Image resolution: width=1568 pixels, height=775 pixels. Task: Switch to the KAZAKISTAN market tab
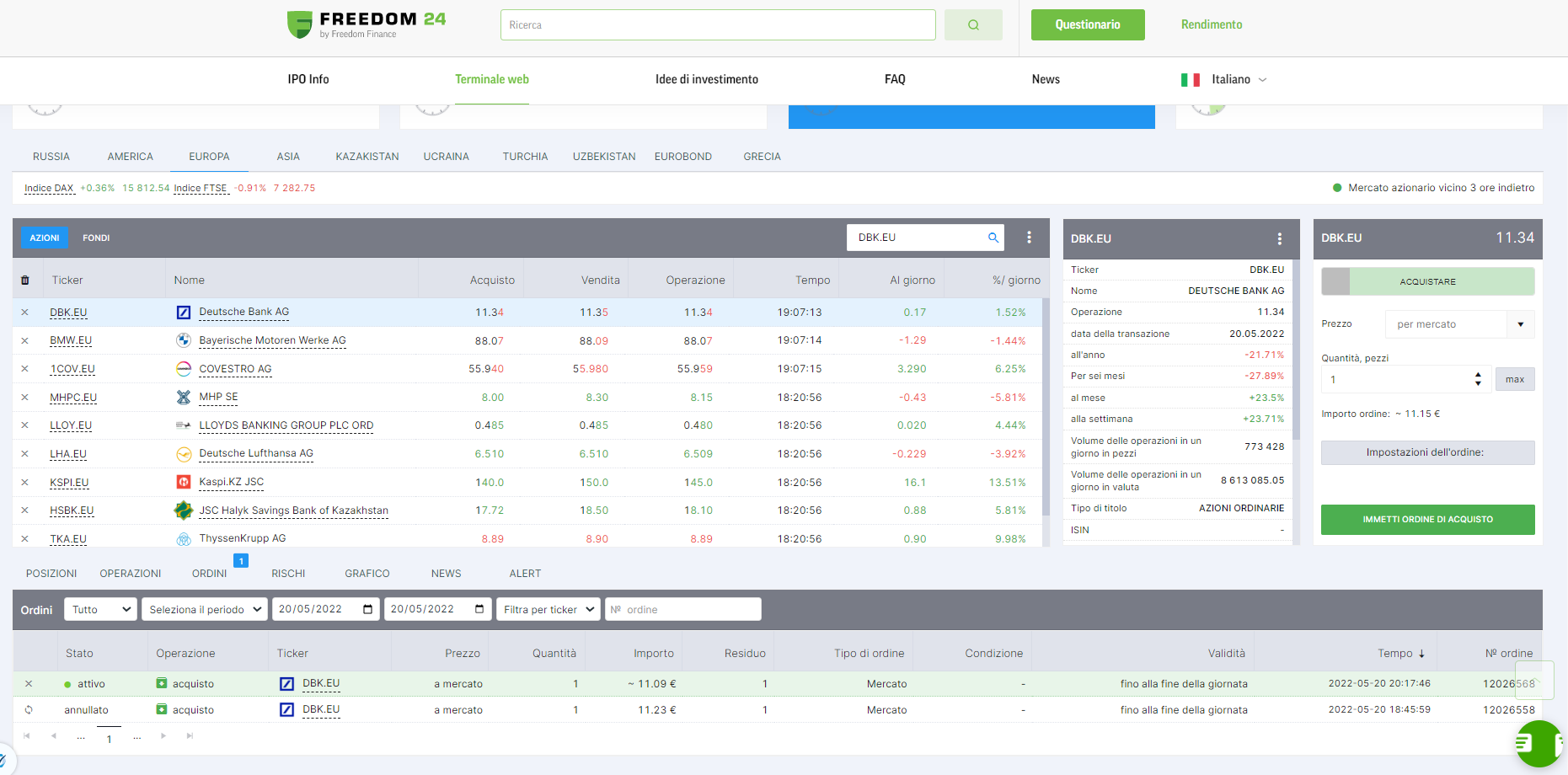(x=367, y=157)
